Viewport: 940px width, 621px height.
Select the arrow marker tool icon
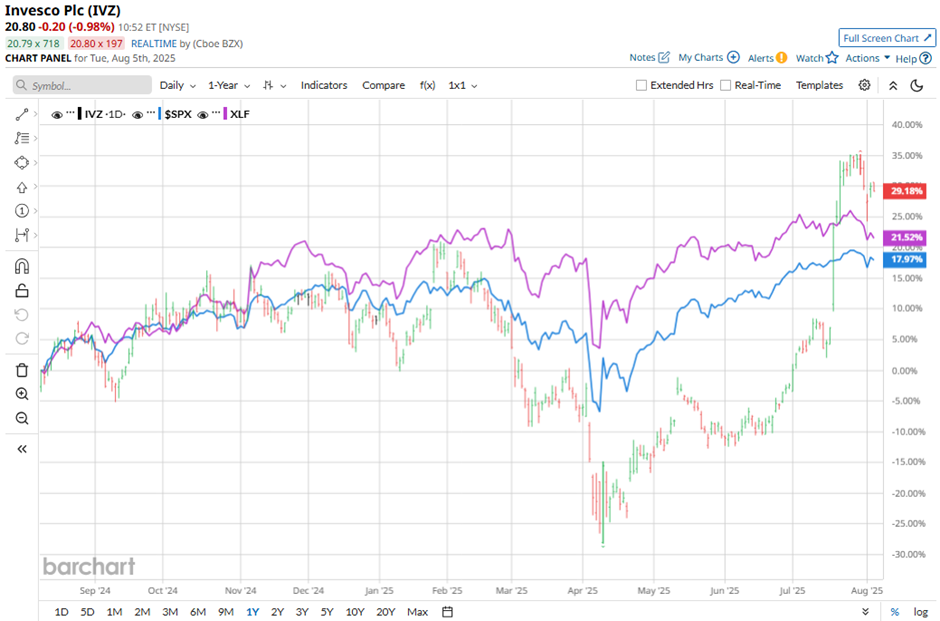point(22,187)
